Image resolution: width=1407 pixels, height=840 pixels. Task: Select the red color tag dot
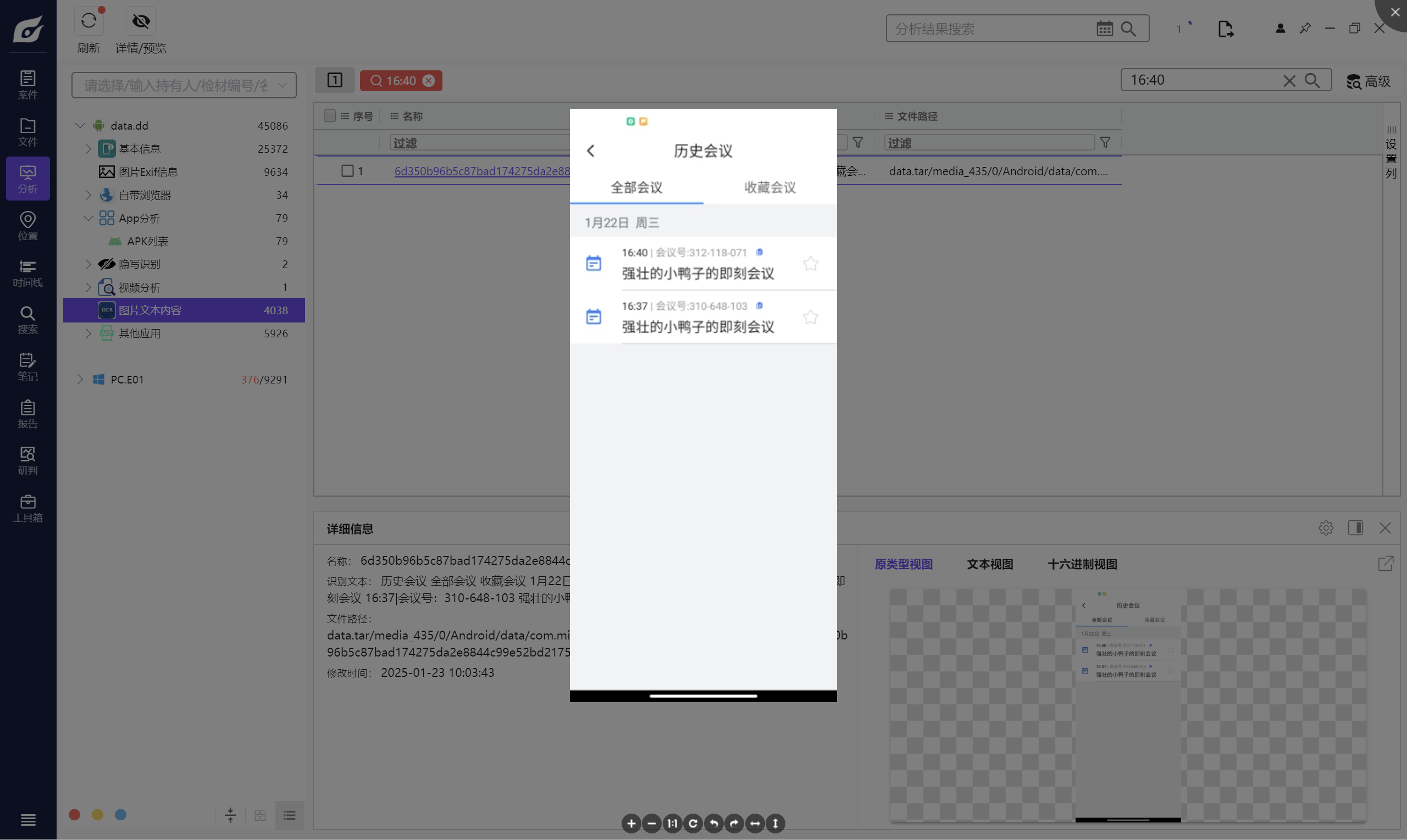tap(74, 815)
